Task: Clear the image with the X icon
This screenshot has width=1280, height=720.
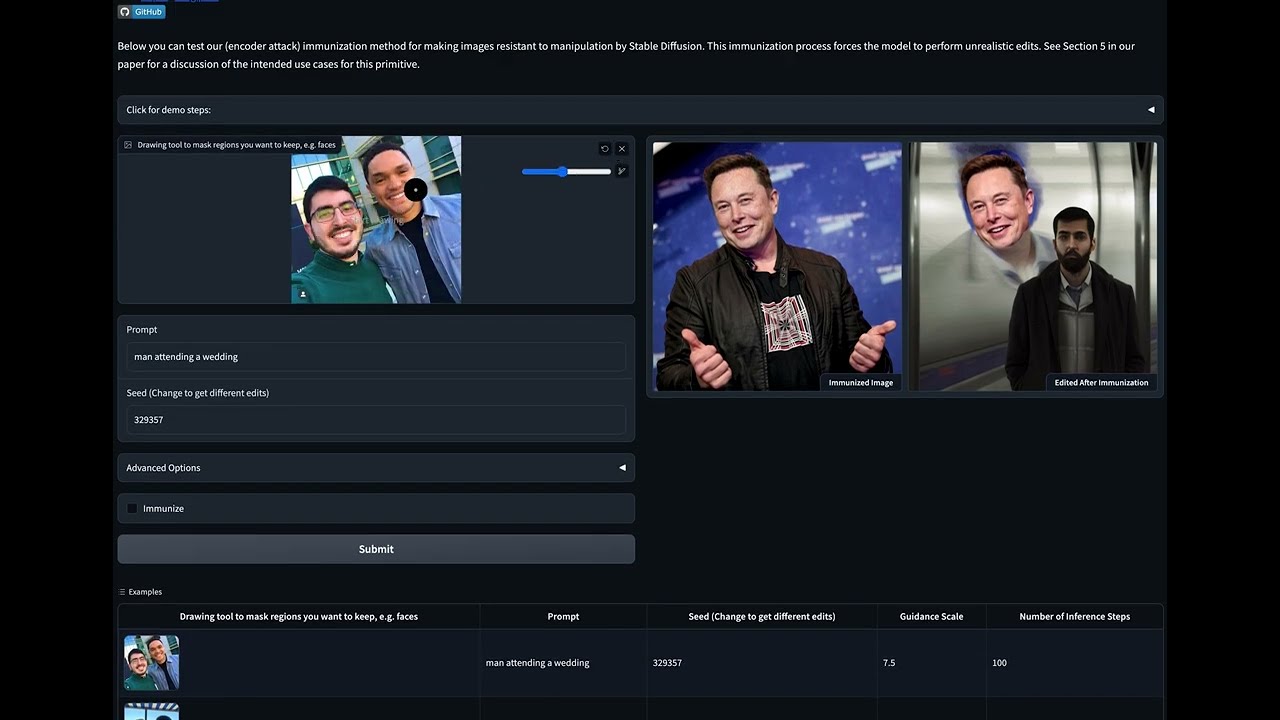Action: [622, 148]
